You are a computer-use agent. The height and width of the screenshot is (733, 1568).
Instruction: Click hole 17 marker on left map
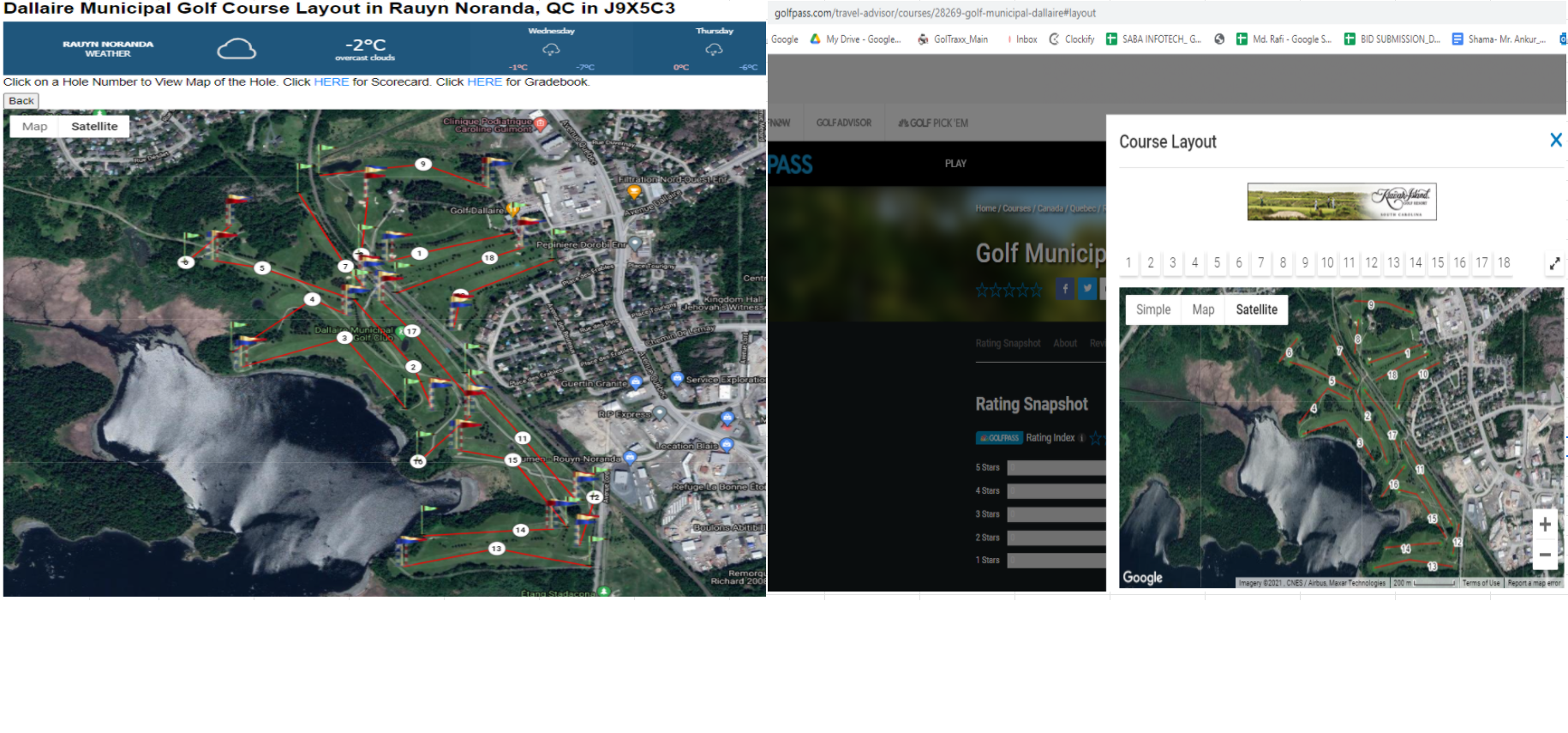tap(412, 331)
